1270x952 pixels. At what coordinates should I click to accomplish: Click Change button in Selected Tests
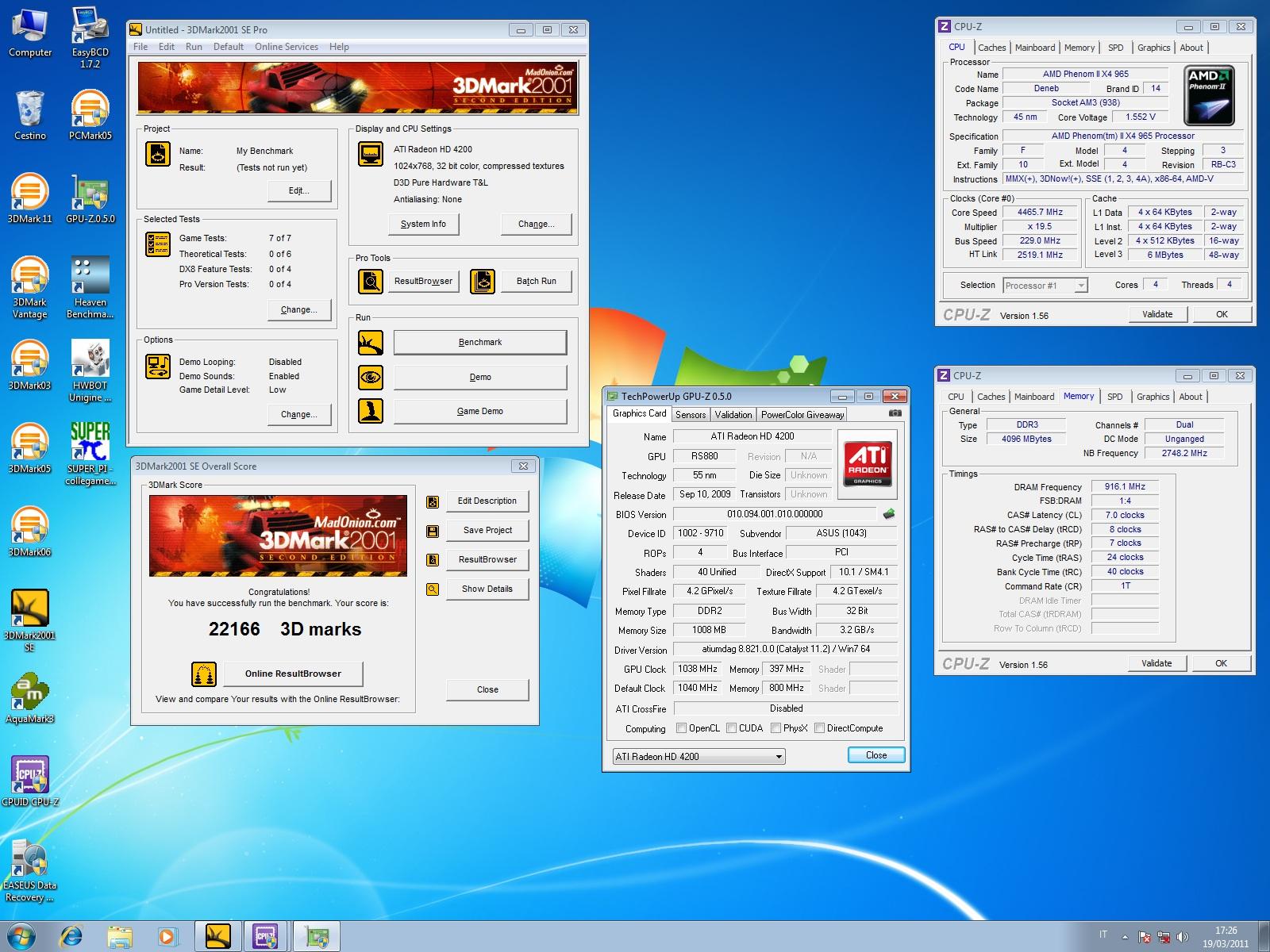298,310
